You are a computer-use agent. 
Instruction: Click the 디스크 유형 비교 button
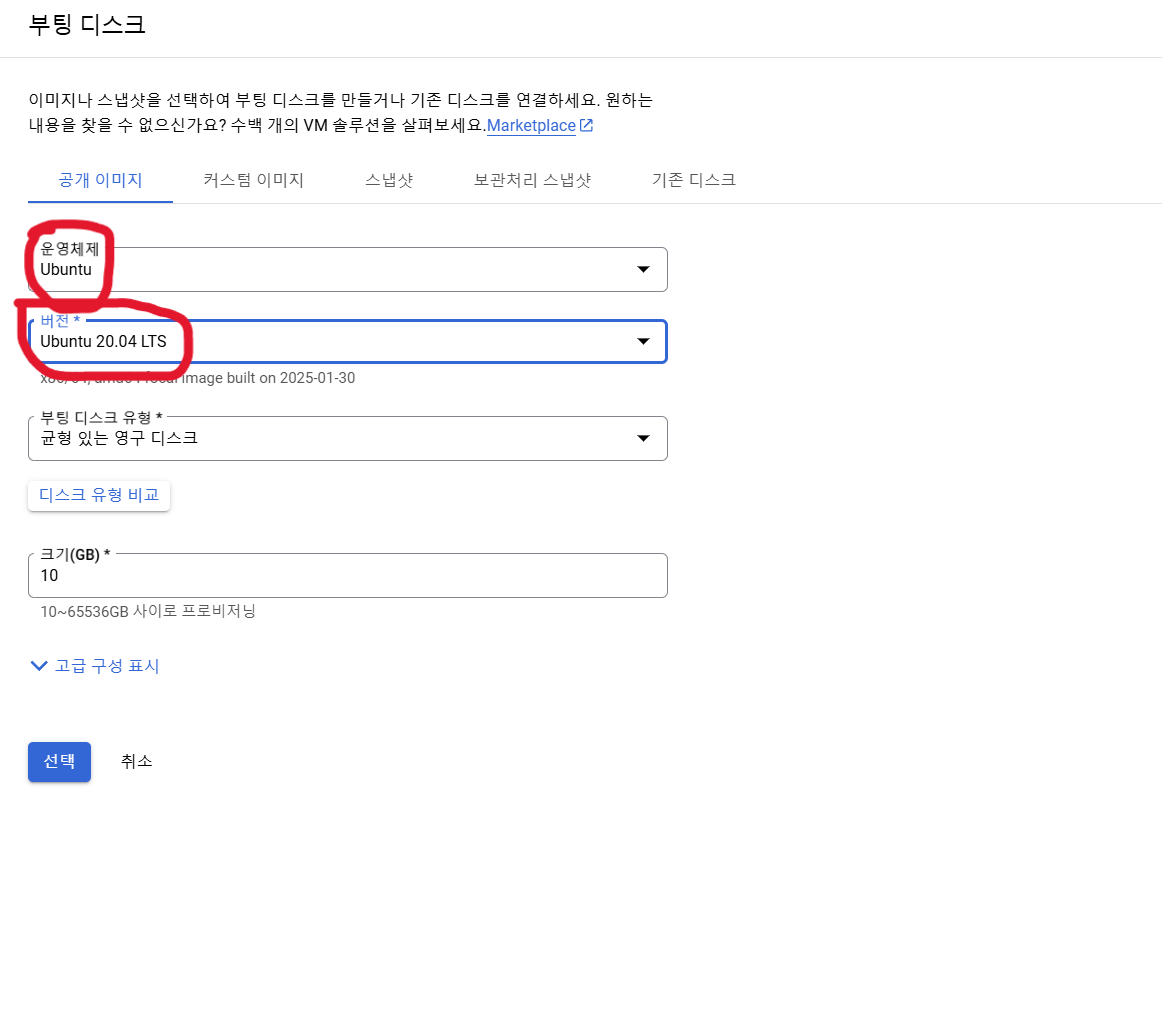coord(99,496)
